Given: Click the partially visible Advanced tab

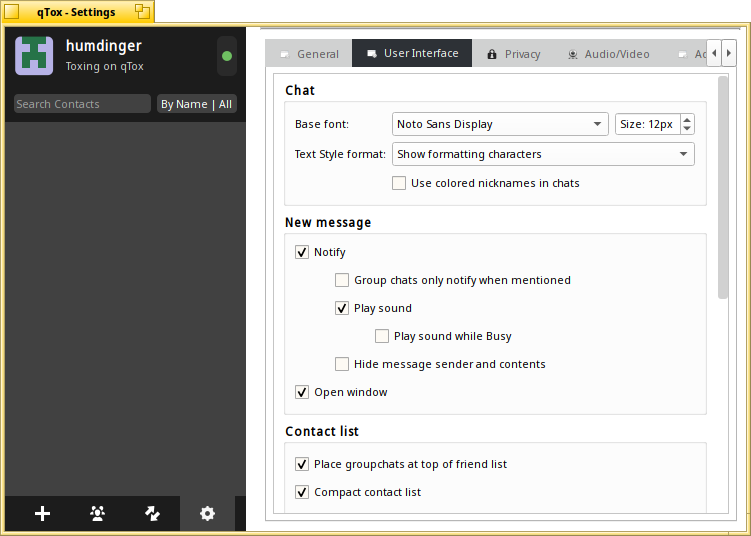Looking at the screenshot, I should click(692, 54).
